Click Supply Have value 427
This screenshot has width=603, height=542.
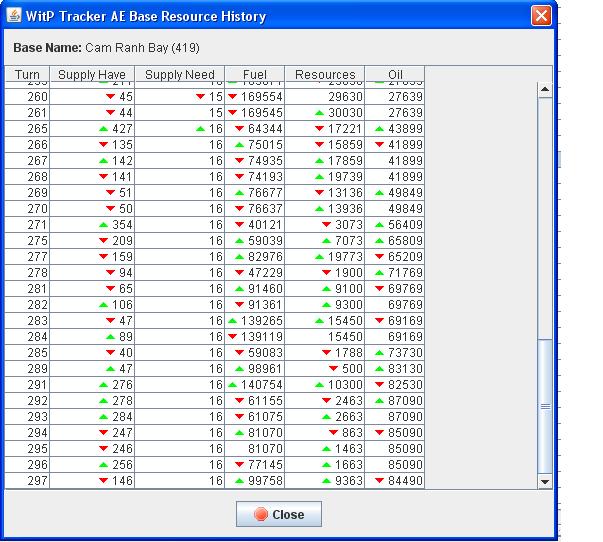tap(122, 128)
